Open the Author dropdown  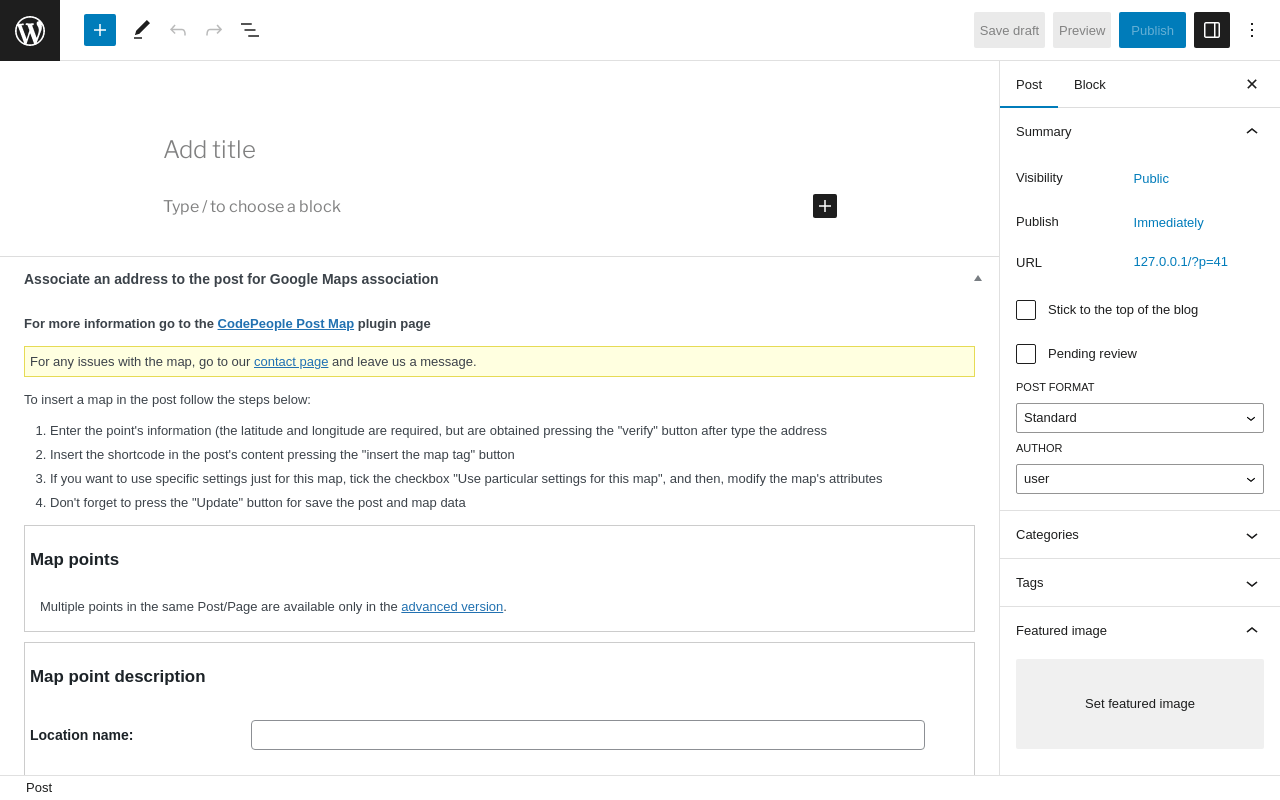click(x=1140, y=479)
